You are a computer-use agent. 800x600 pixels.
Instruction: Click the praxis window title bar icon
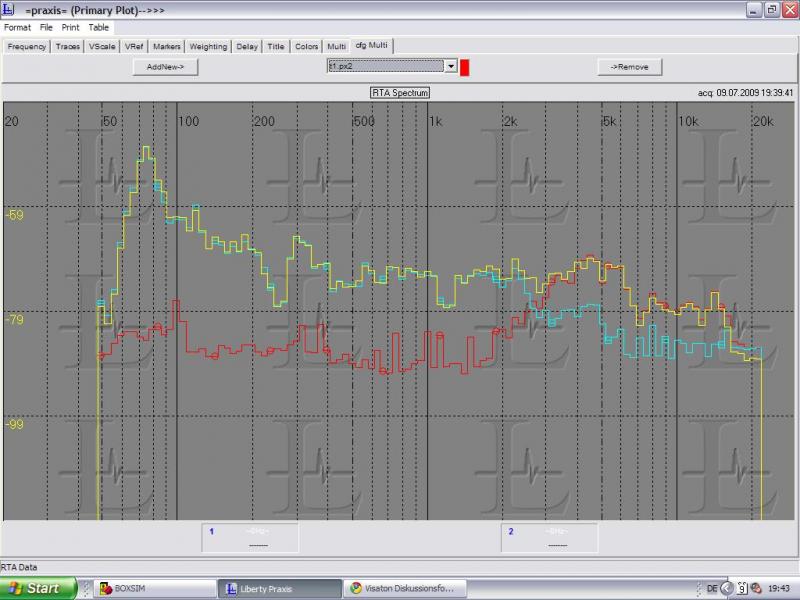point(8,9)
